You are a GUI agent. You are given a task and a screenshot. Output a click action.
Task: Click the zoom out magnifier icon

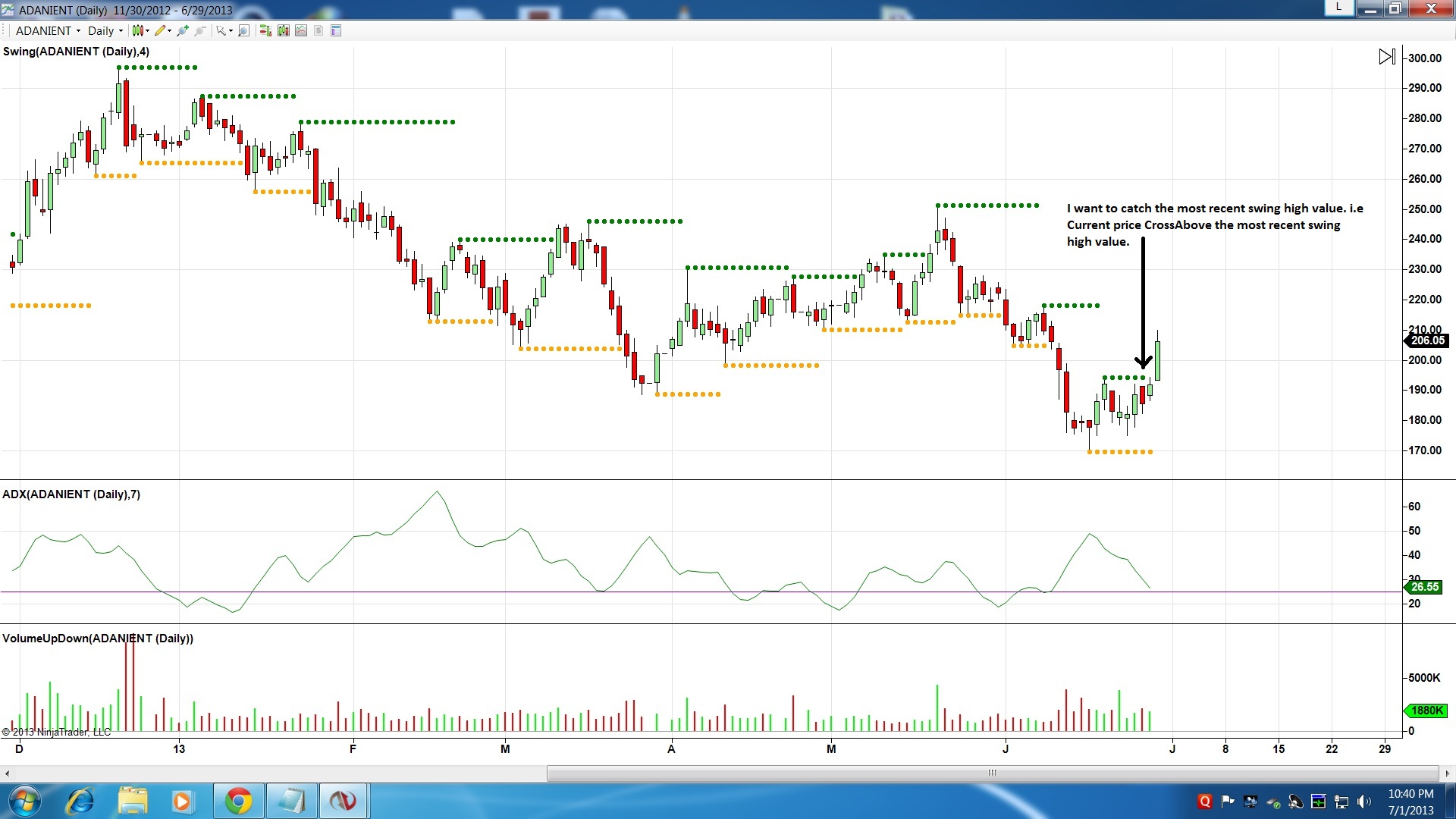[200, 30]
